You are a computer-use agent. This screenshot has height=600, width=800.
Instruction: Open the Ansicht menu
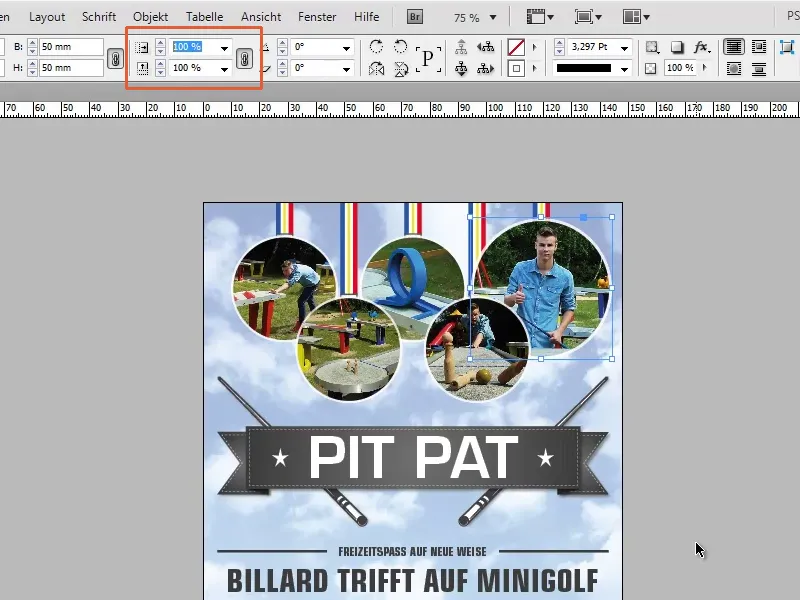pyautogui.click(x=261, y=16)
